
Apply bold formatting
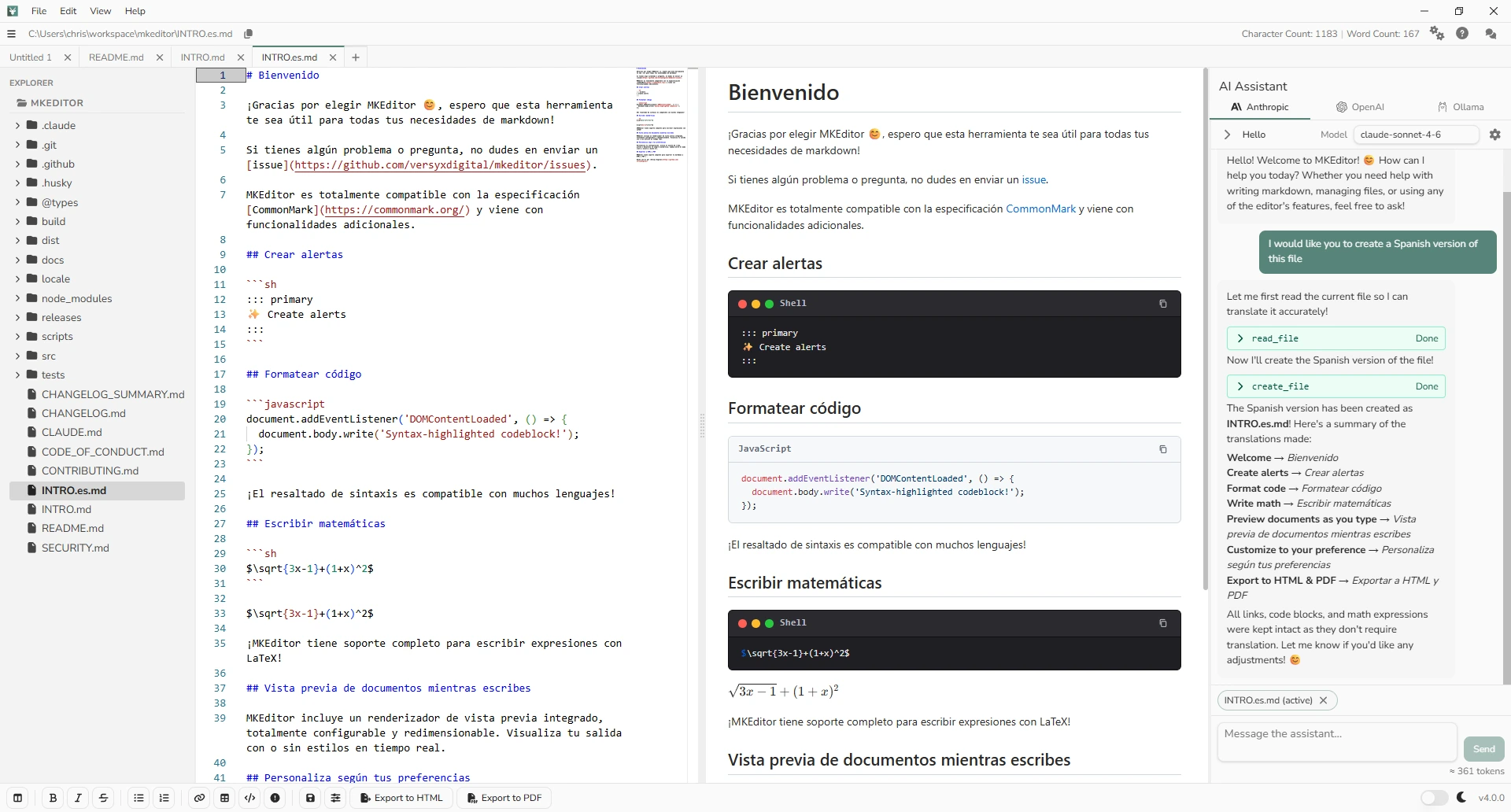tap(53, 798)
